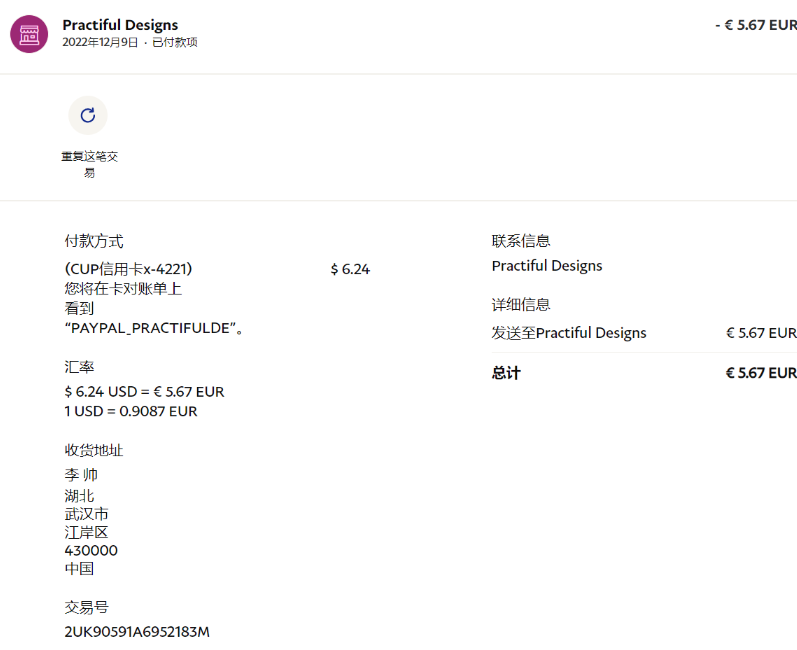Viewport: 797px width, 650px height.
Task: Click the 总计 total row label
Action: 506,373
